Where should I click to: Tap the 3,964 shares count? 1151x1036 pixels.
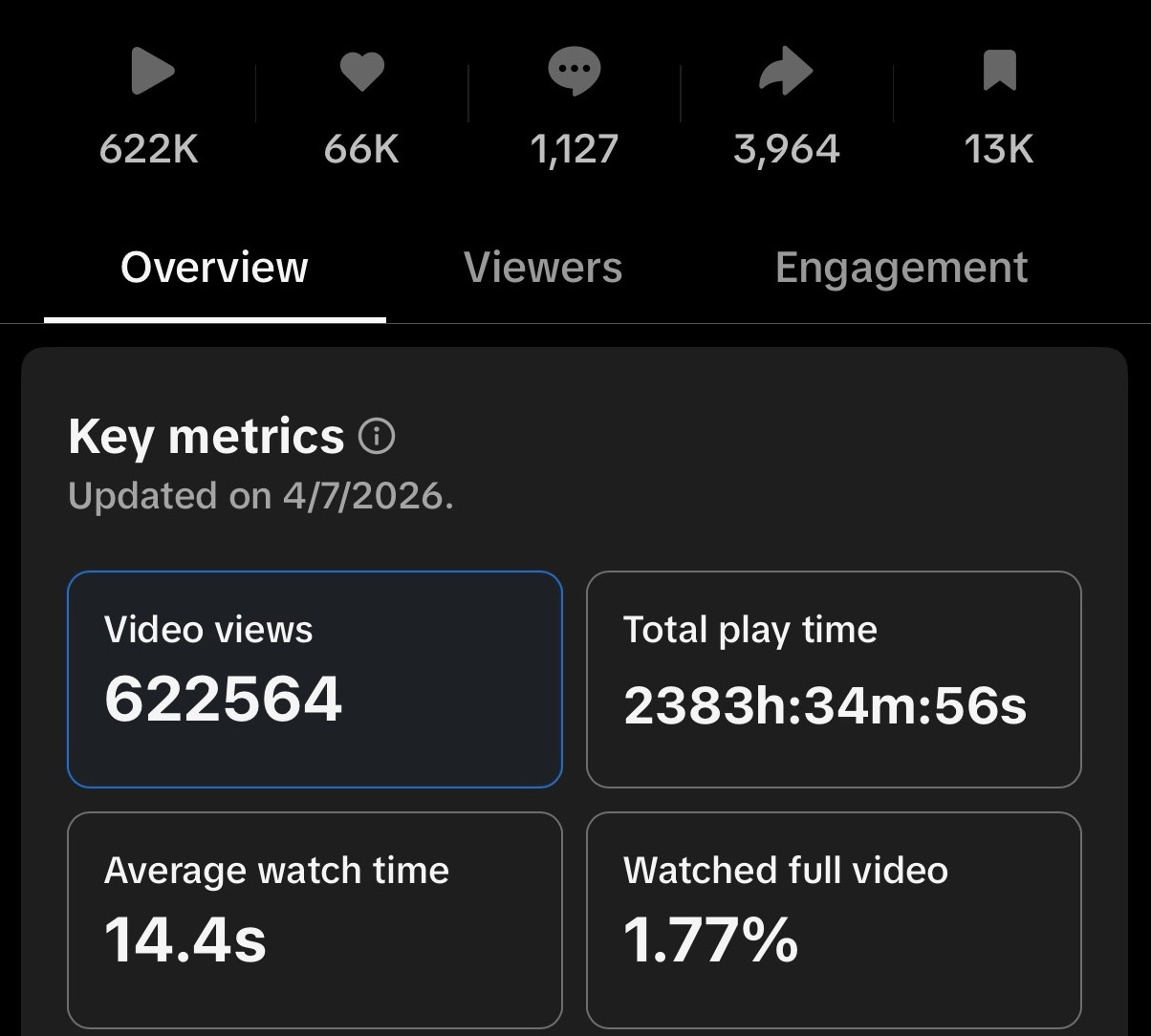click(x=787, y=149)
